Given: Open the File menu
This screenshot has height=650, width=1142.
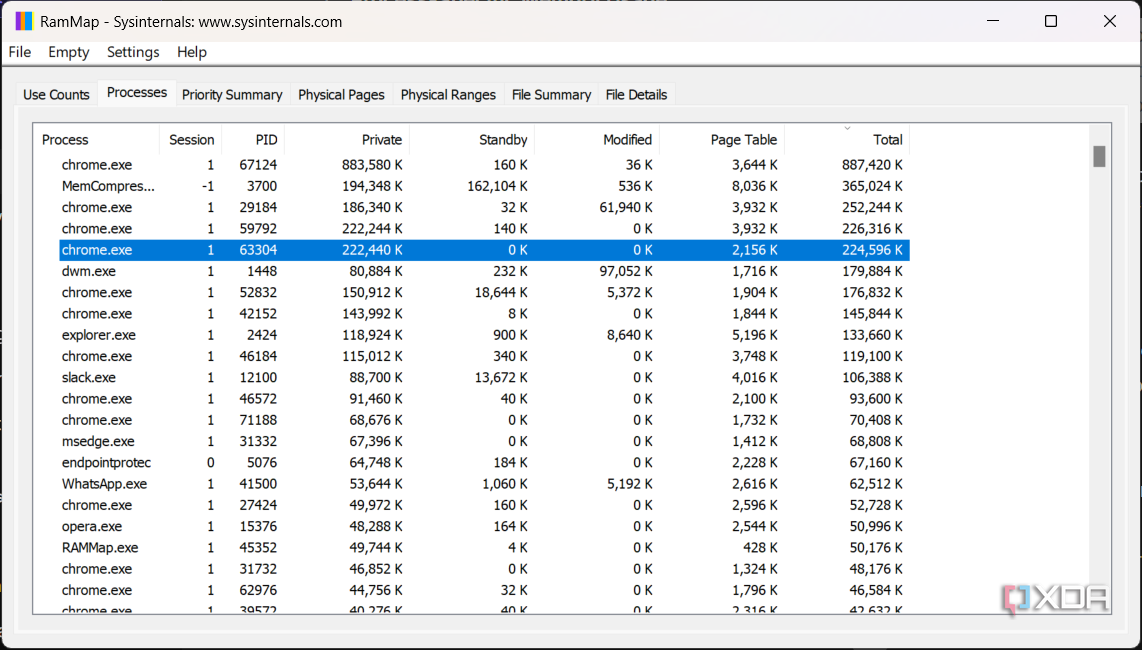Looking at the screenshot, I should [x=20, y=52].
